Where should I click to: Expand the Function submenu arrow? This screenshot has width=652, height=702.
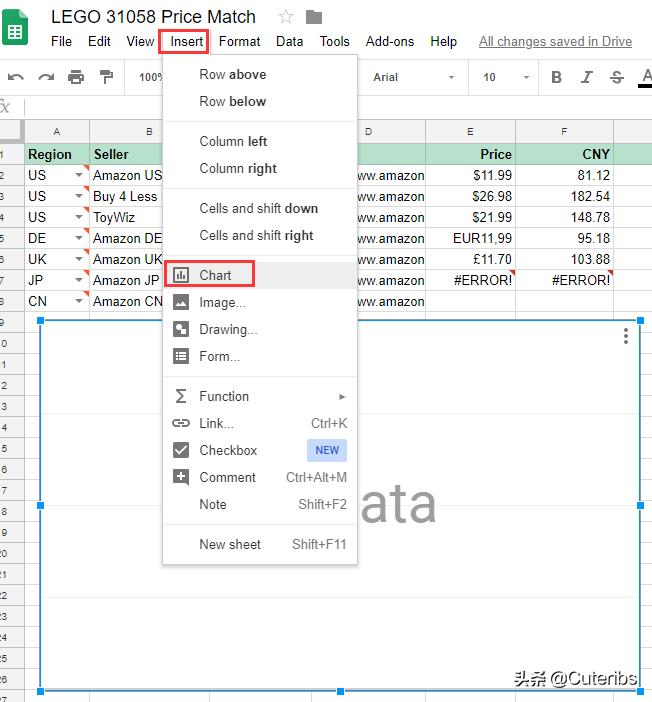pos(342,397)
